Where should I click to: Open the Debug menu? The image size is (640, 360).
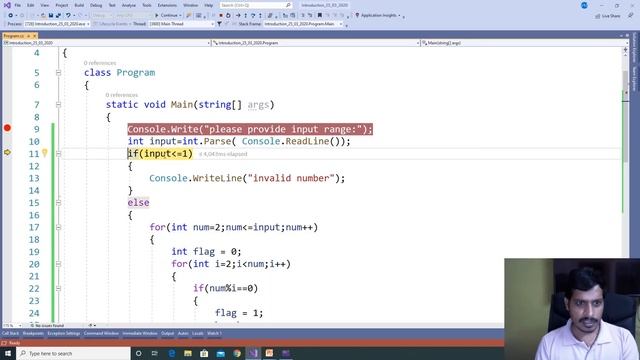coord(96,5)
